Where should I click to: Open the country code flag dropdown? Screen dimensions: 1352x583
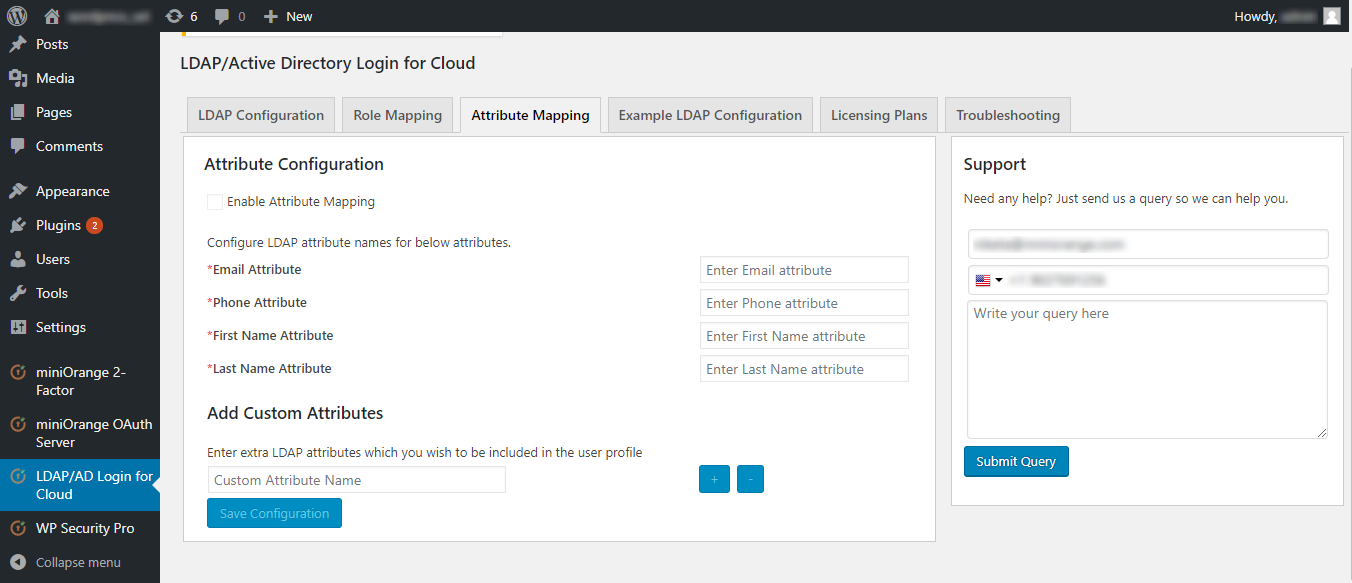[x=987, y=279]
